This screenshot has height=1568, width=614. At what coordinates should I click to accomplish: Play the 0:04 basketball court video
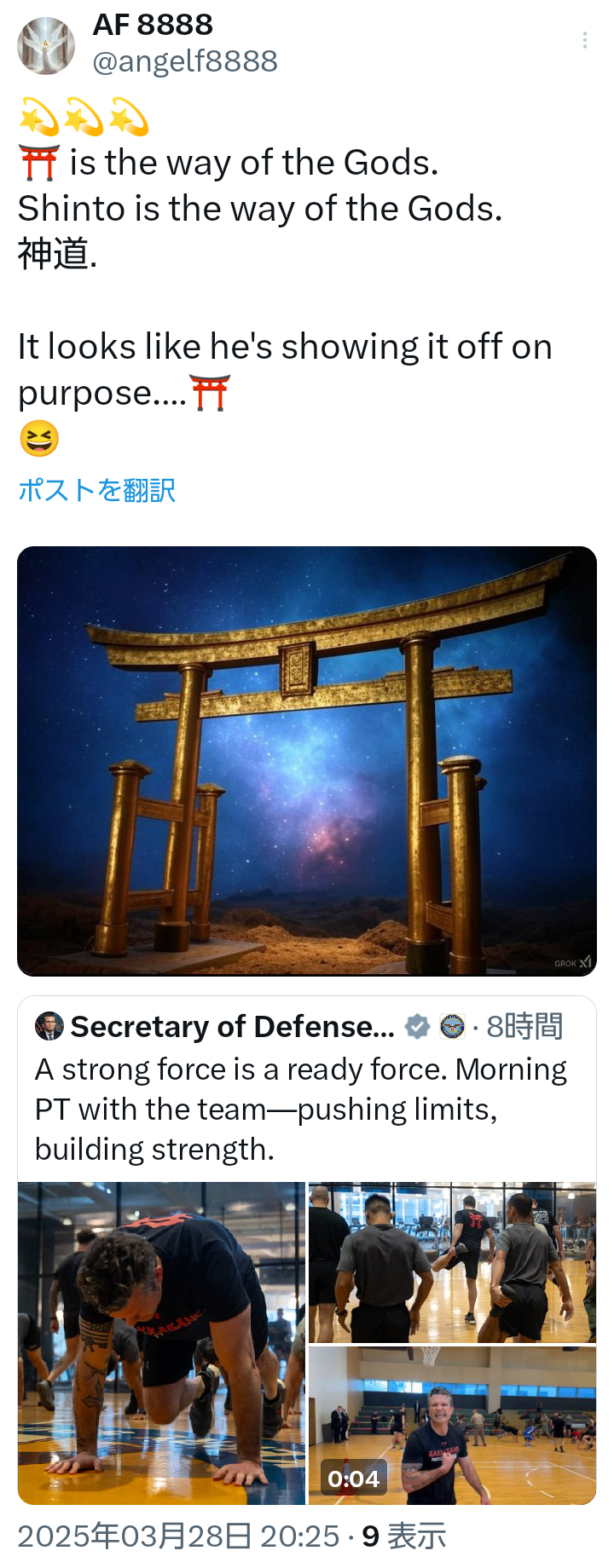coord(452,1426)
